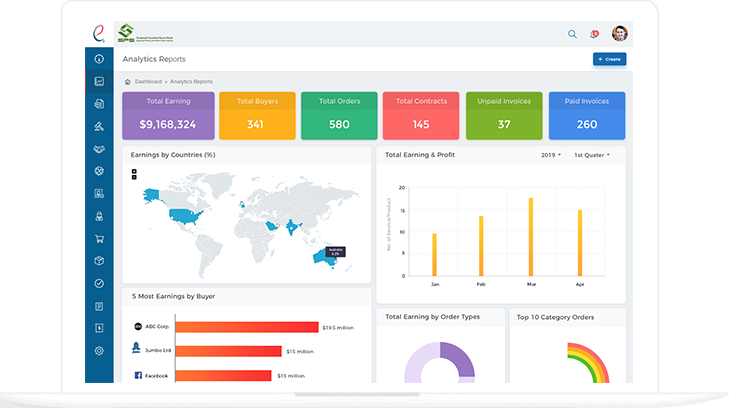Expand the 1st Quater dropdown
Screen dimensions: 729x408
[592, 155]
